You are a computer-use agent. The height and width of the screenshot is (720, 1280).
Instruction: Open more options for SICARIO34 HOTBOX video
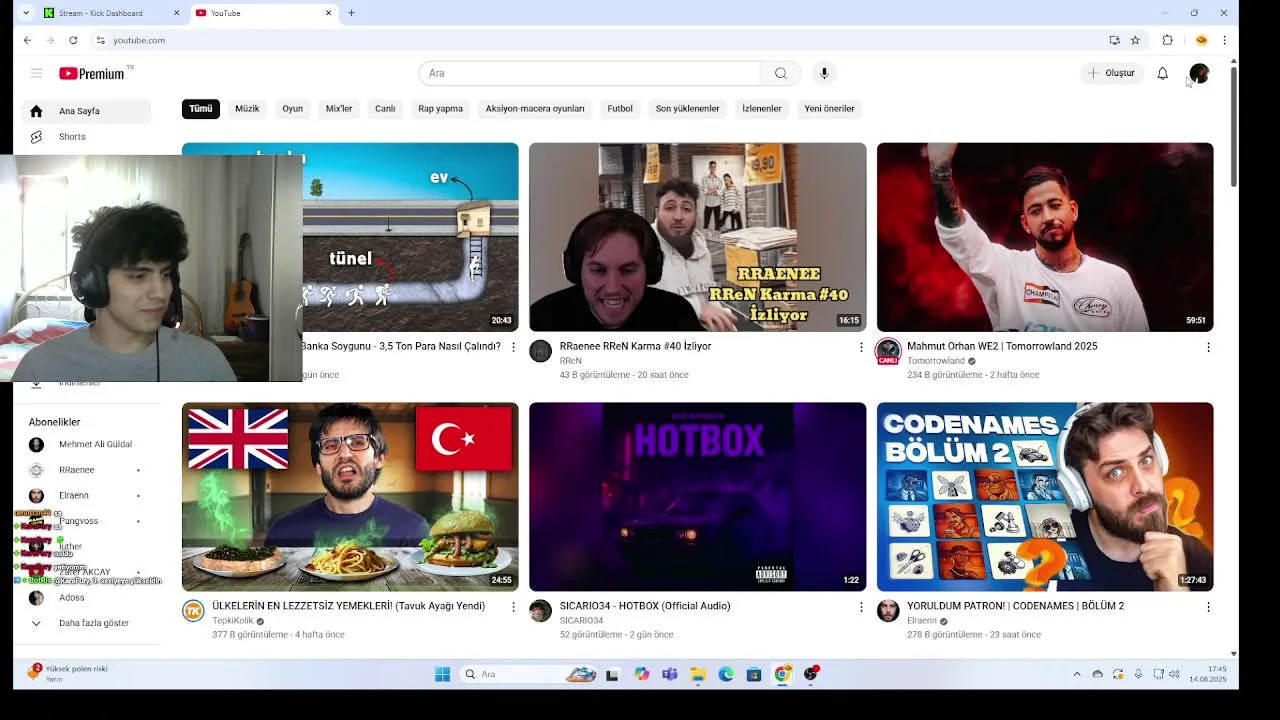point(861,607)
